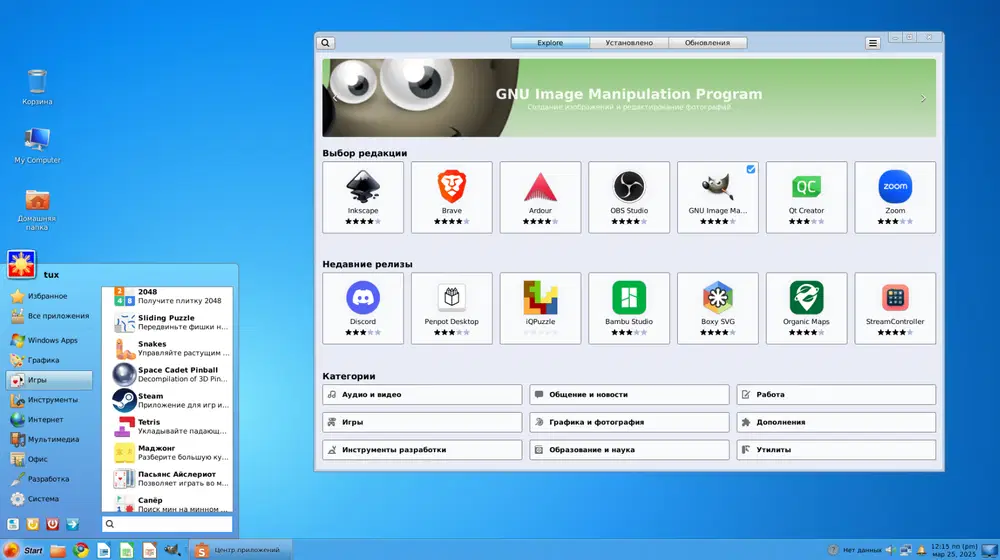Image resolution: width=1000 pixels, height=560 pixels.
Task: Open the Игры category button in app center
Action: 422,422
